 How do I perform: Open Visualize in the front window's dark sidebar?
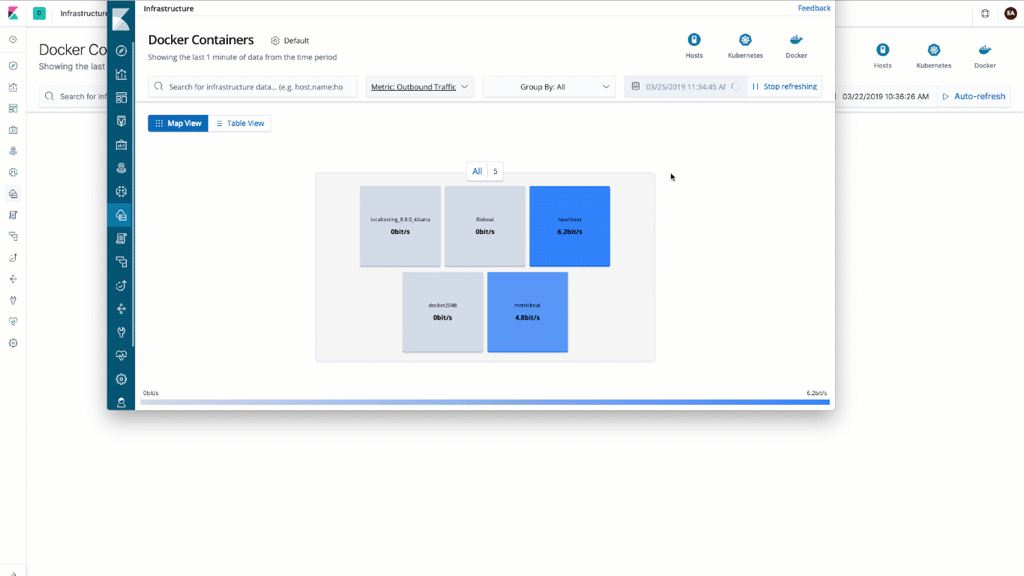(121, 74)
